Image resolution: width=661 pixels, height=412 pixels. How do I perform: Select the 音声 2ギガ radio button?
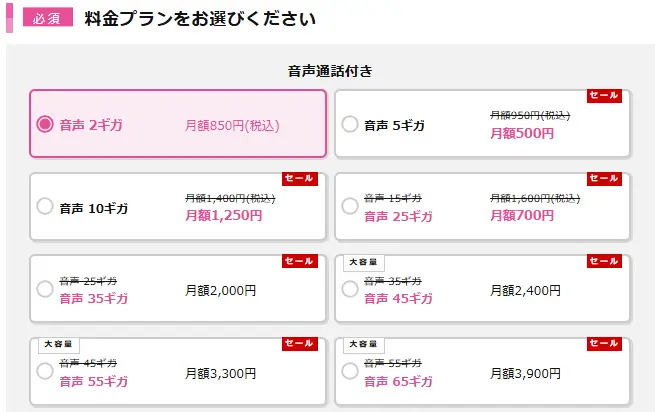coord(44,125)
